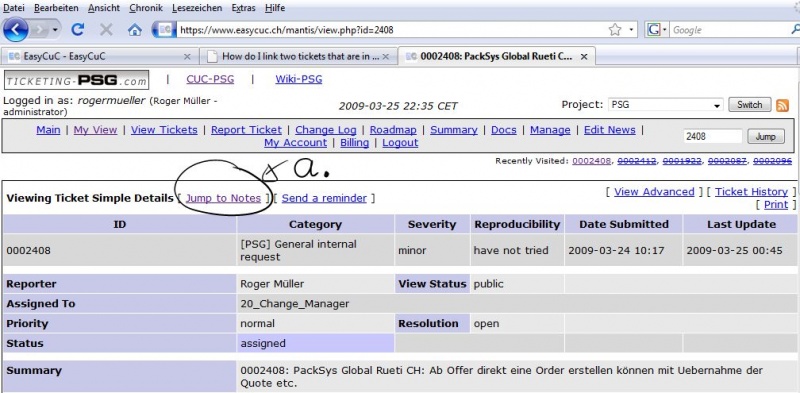This screenshot has height=393, width=800.
Task: Open Ticket History link
Action: (752, 192)
